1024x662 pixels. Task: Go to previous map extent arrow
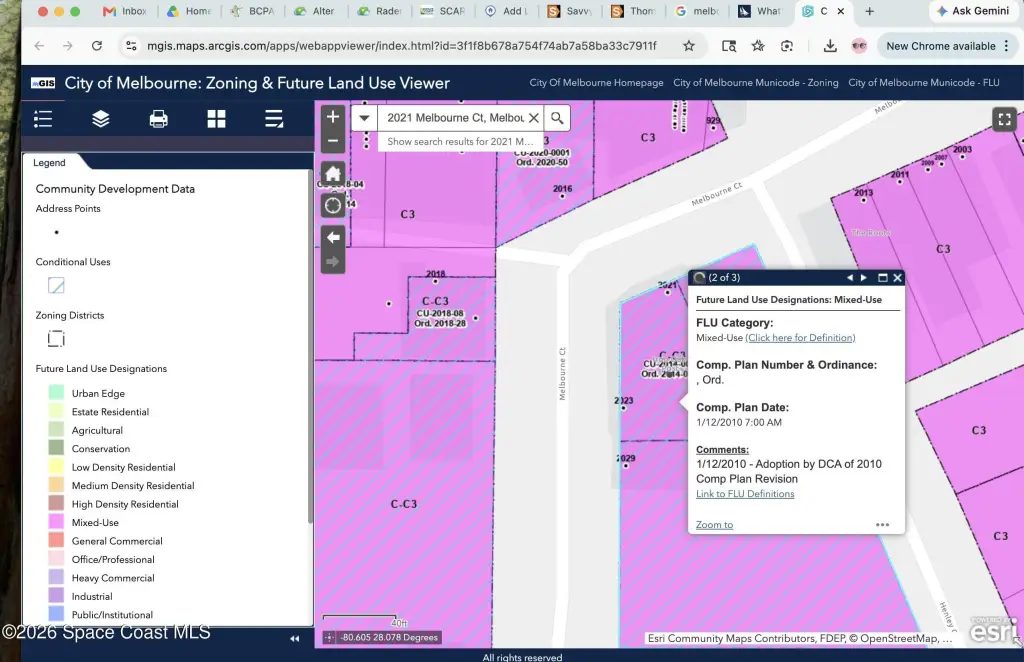[x=333, y=237]
